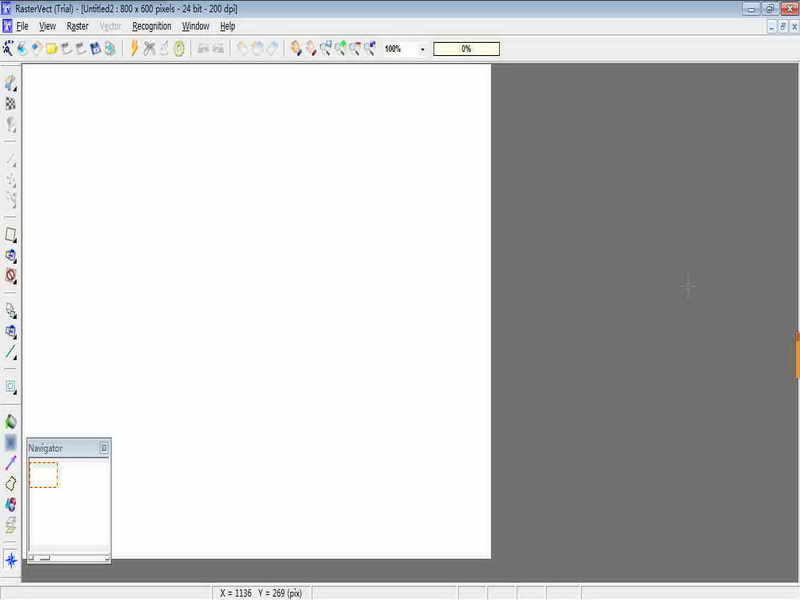Click the yellow new-document icon in toolbar

(x=52, y=48)
